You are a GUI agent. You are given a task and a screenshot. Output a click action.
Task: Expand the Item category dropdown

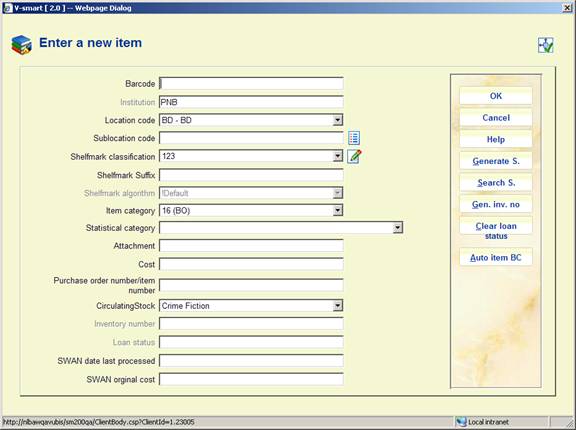(x=337, y=210)
